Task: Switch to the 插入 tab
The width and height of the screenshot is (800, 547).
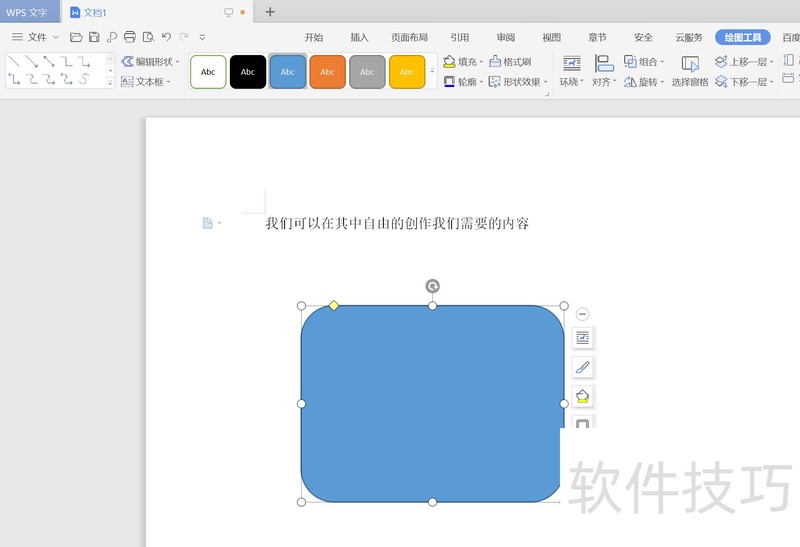Action: coord(359,37)
